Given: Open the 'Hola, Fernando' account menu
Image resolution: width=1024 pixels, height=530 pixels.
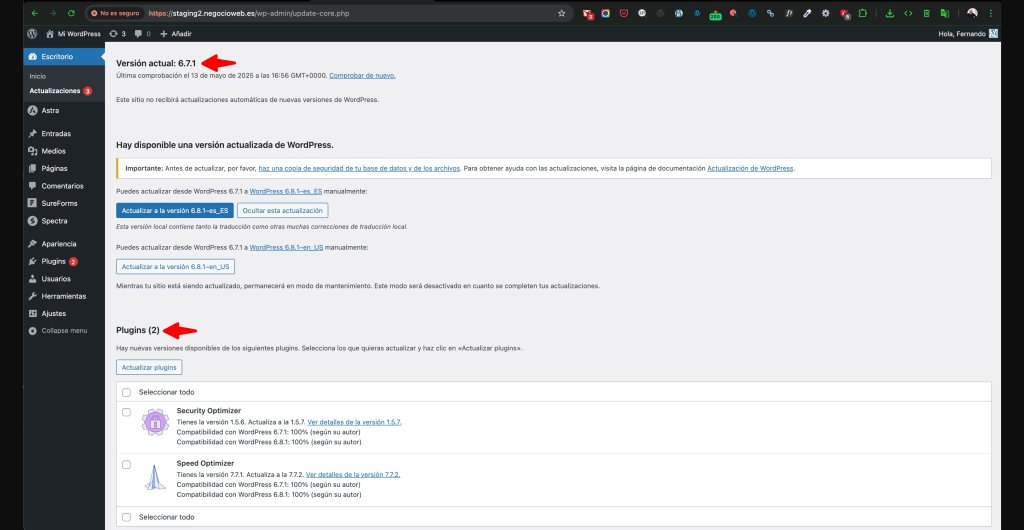Looking at the screenshot, I should 968,33.
